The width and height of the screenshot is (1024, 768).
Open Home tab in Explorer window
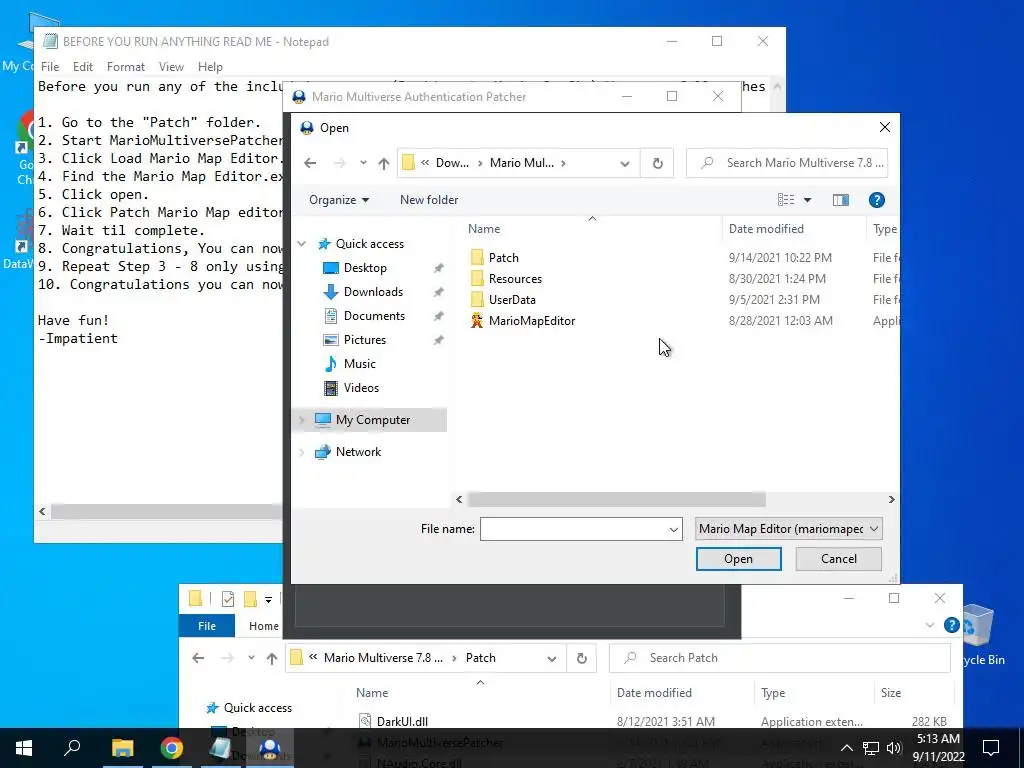(264, 626)
